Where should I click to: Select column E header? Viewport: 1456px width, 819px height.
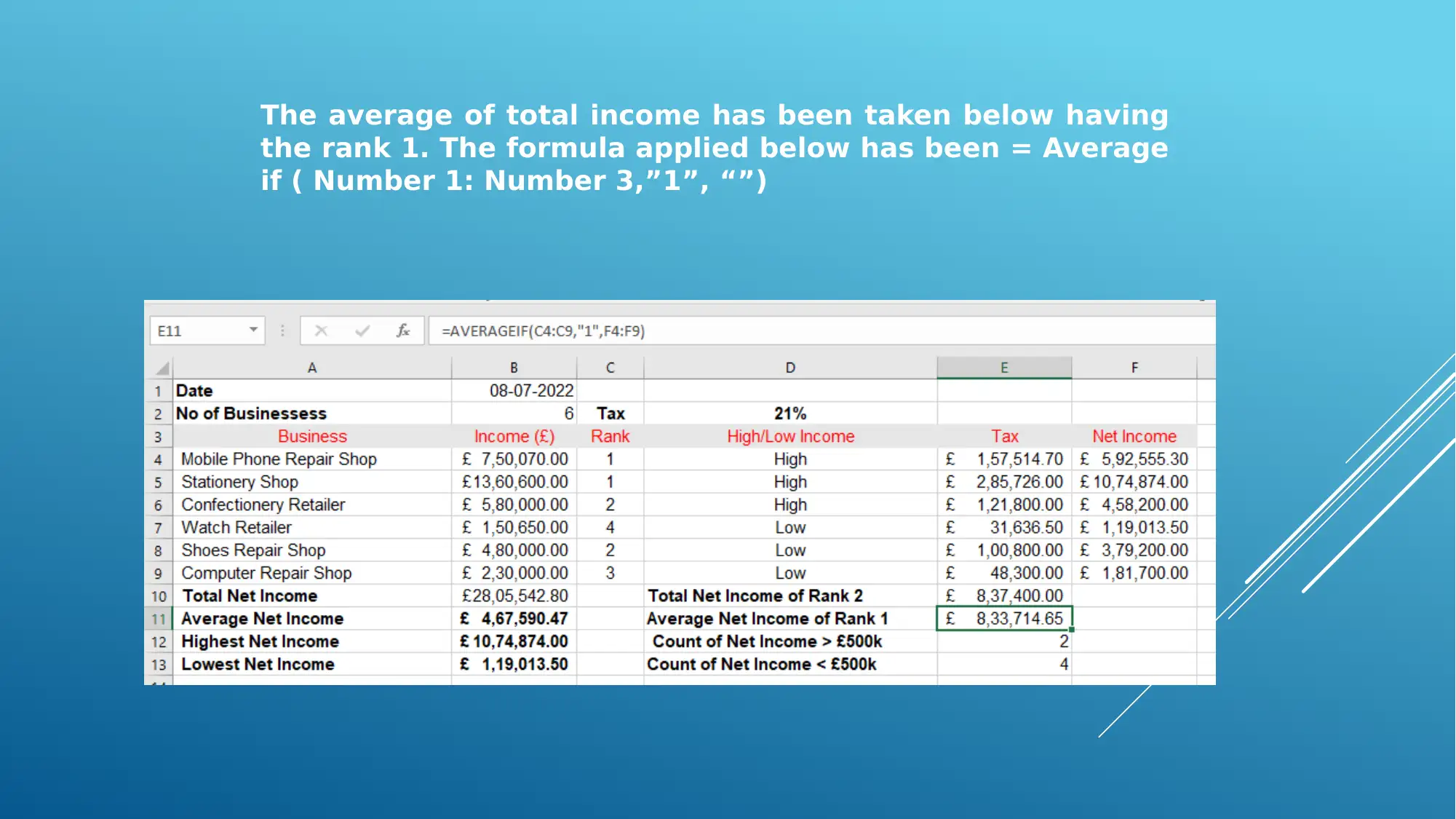coord(1004,368)
